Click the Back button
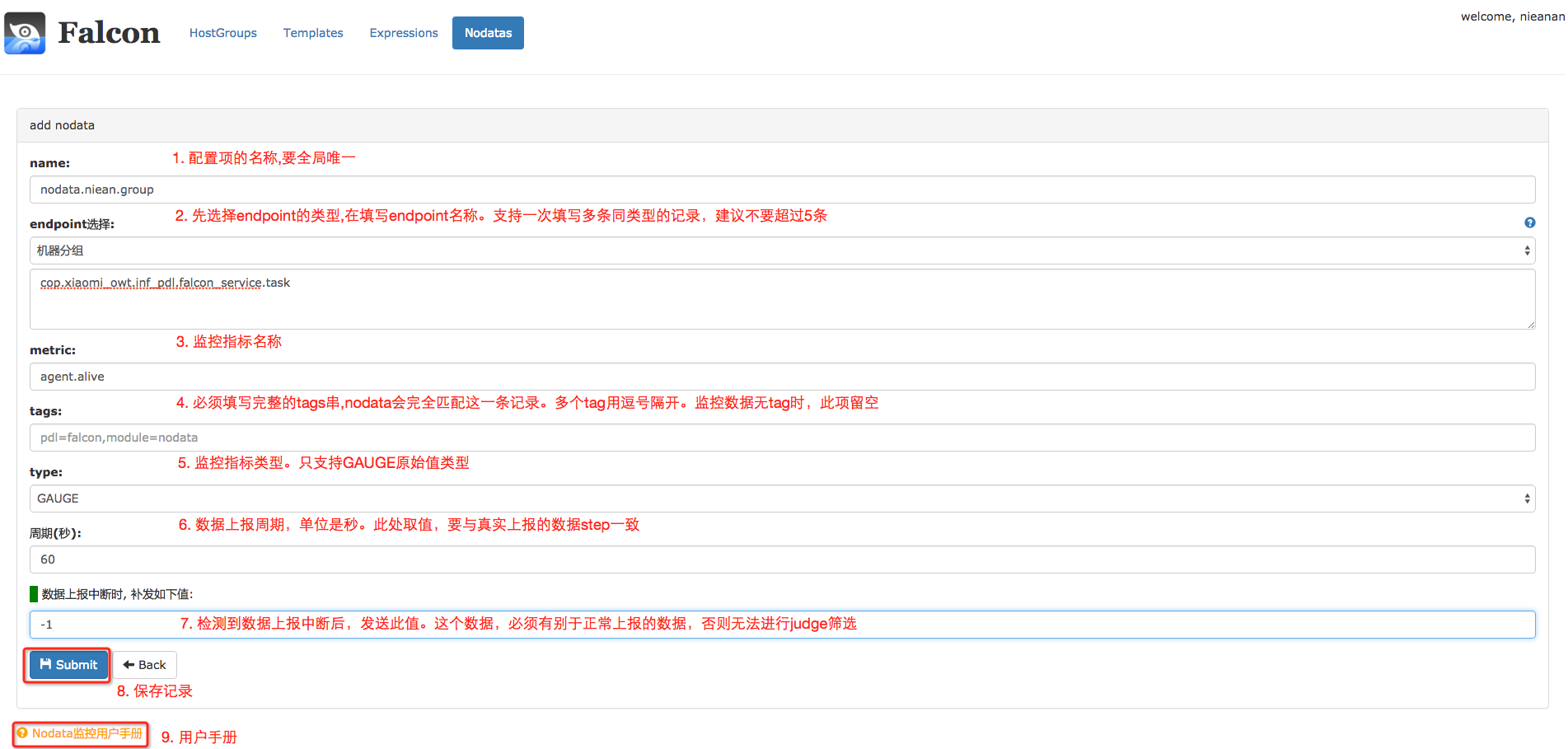The image size is (1568, 749). (x=145, y=665)
